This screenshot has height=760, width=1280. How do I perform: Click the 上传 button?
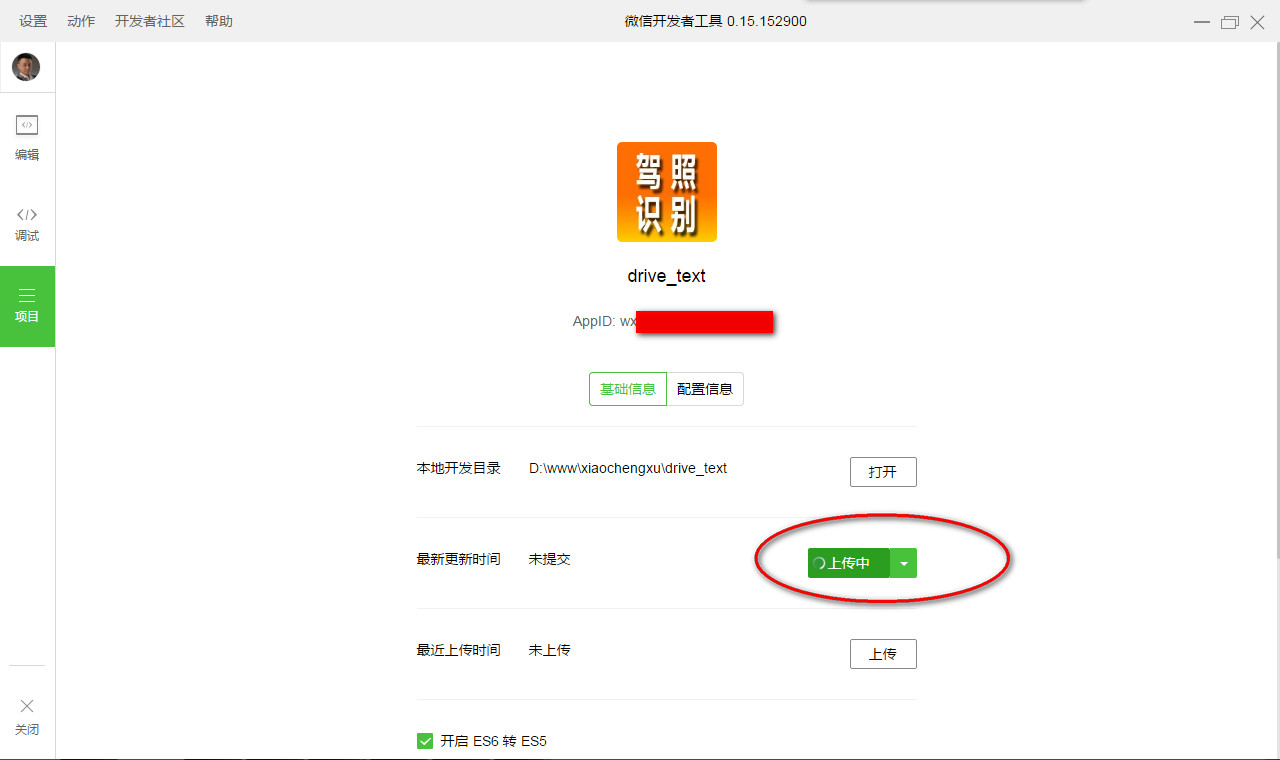coord(883,654)
